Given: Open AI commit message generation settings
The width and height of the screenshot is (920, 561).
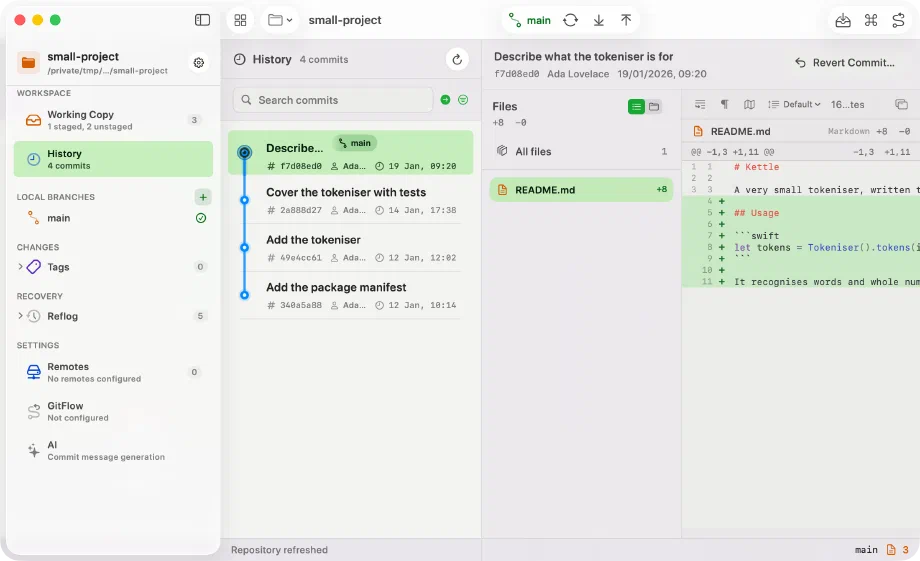Looking at the screenshot, I should click(113, 451).
